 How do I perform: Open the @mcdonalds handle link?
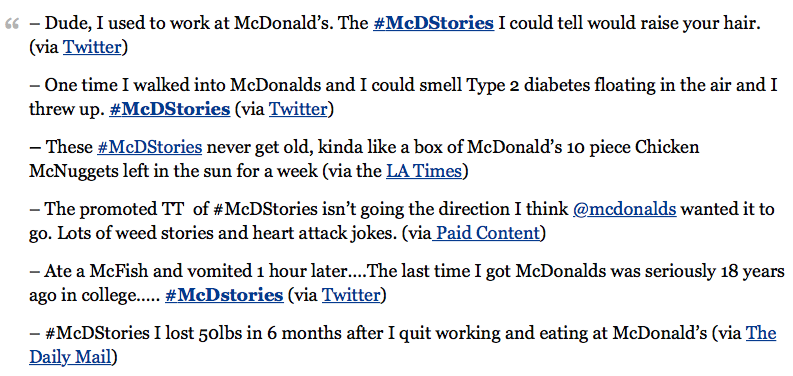(625, 209)
